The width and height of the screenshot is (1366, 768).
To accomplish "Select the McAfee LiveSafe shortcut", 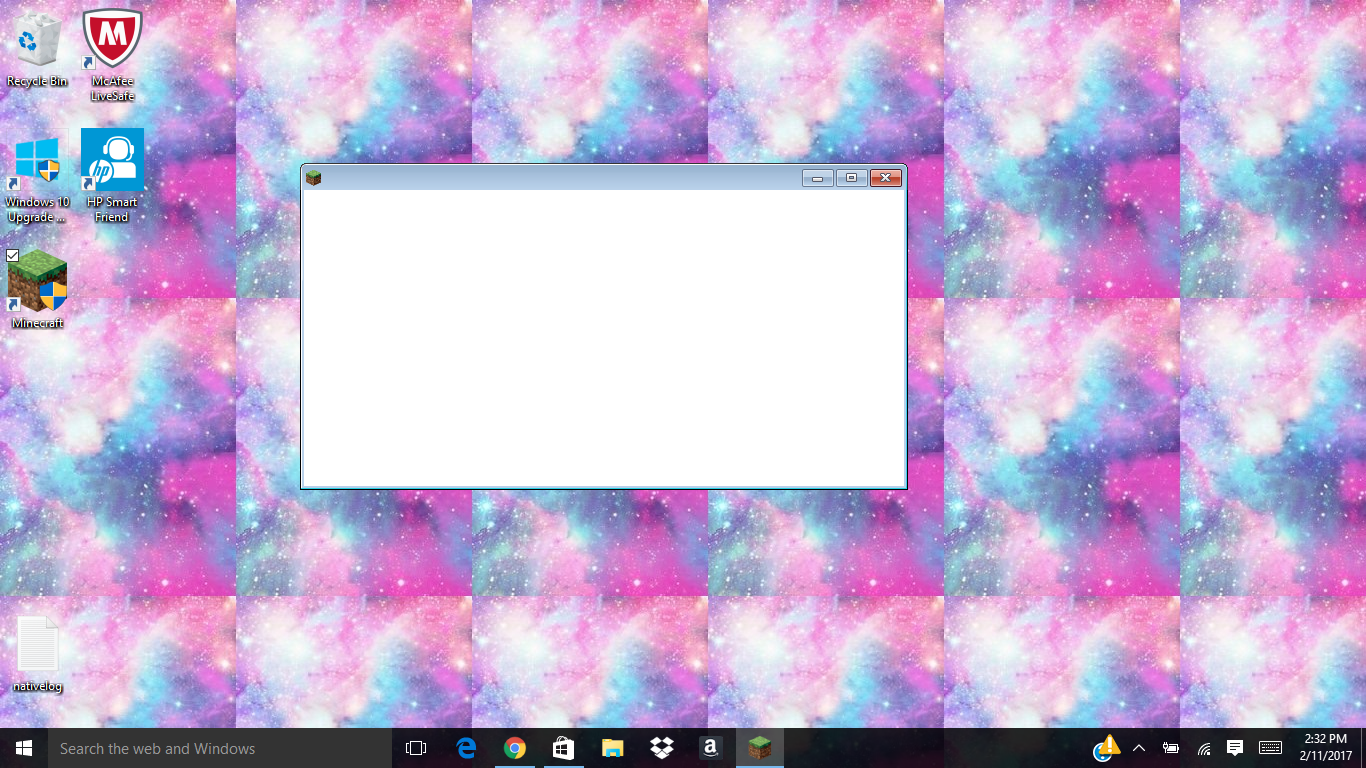I will (x=112, y=54).
